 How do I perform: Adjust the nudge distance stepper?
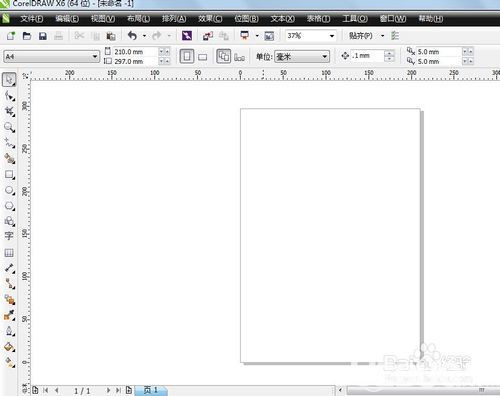pyautogui.click(x=389, y=56)
